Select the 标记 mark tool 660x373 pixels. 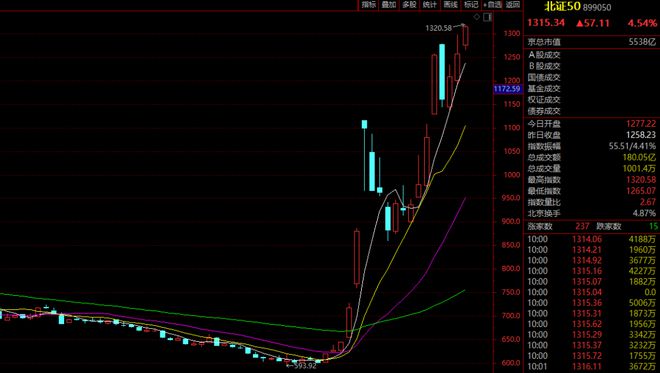471,5
